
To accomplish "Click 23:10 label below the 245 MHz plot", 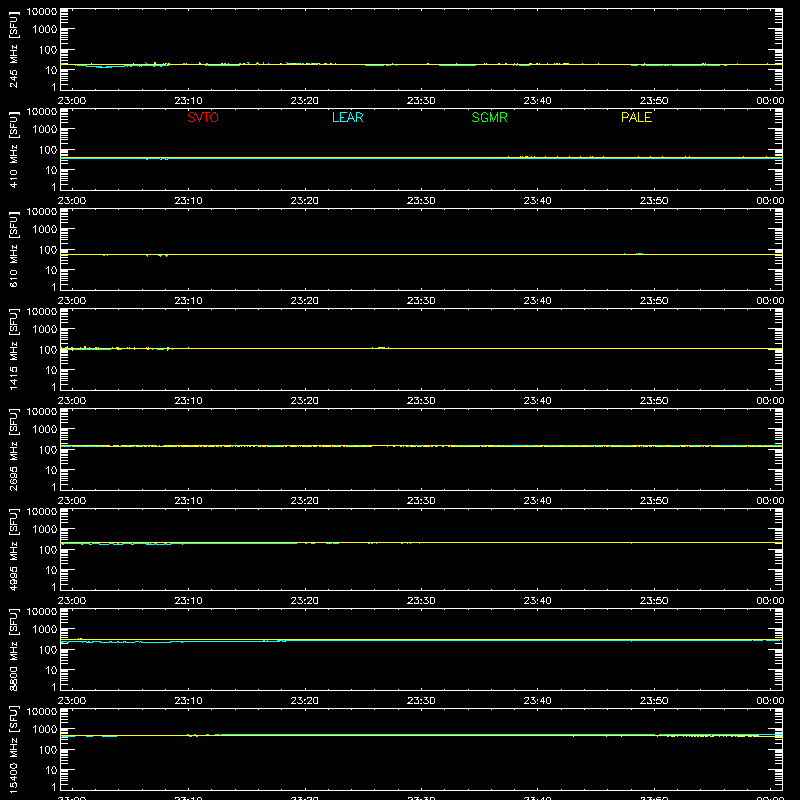I will click(x=188, y=101).
